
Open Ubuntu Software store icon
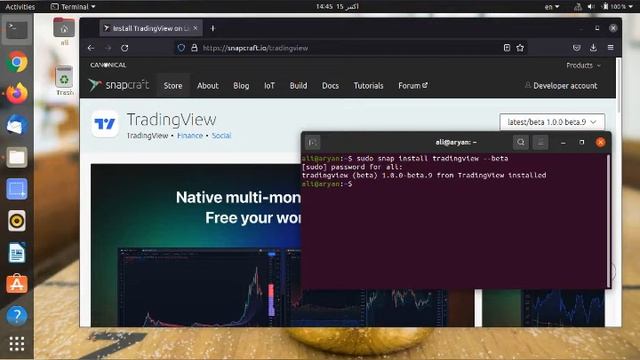pyautogui.click(x=17, y=284)
